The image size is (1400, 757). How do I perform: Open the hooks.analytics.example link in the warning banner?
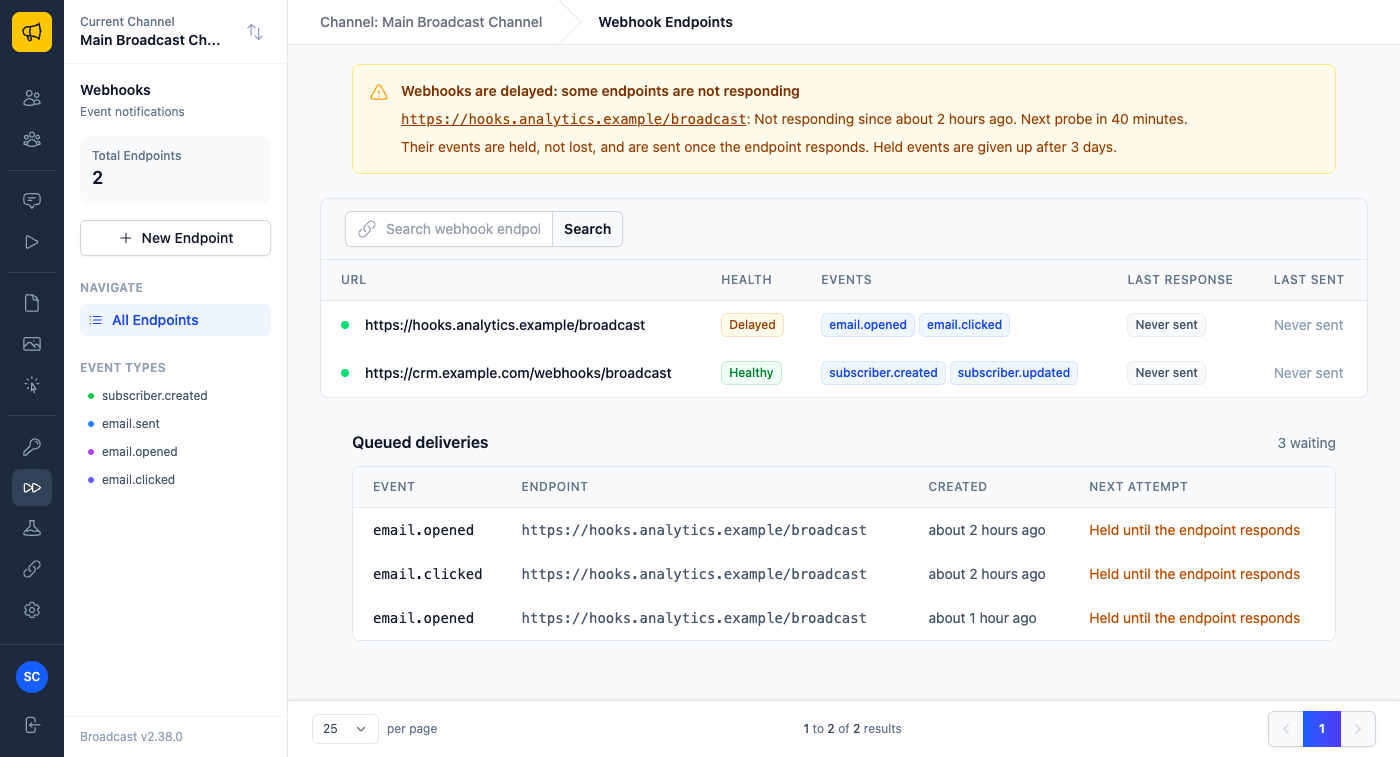pos(574,119)
